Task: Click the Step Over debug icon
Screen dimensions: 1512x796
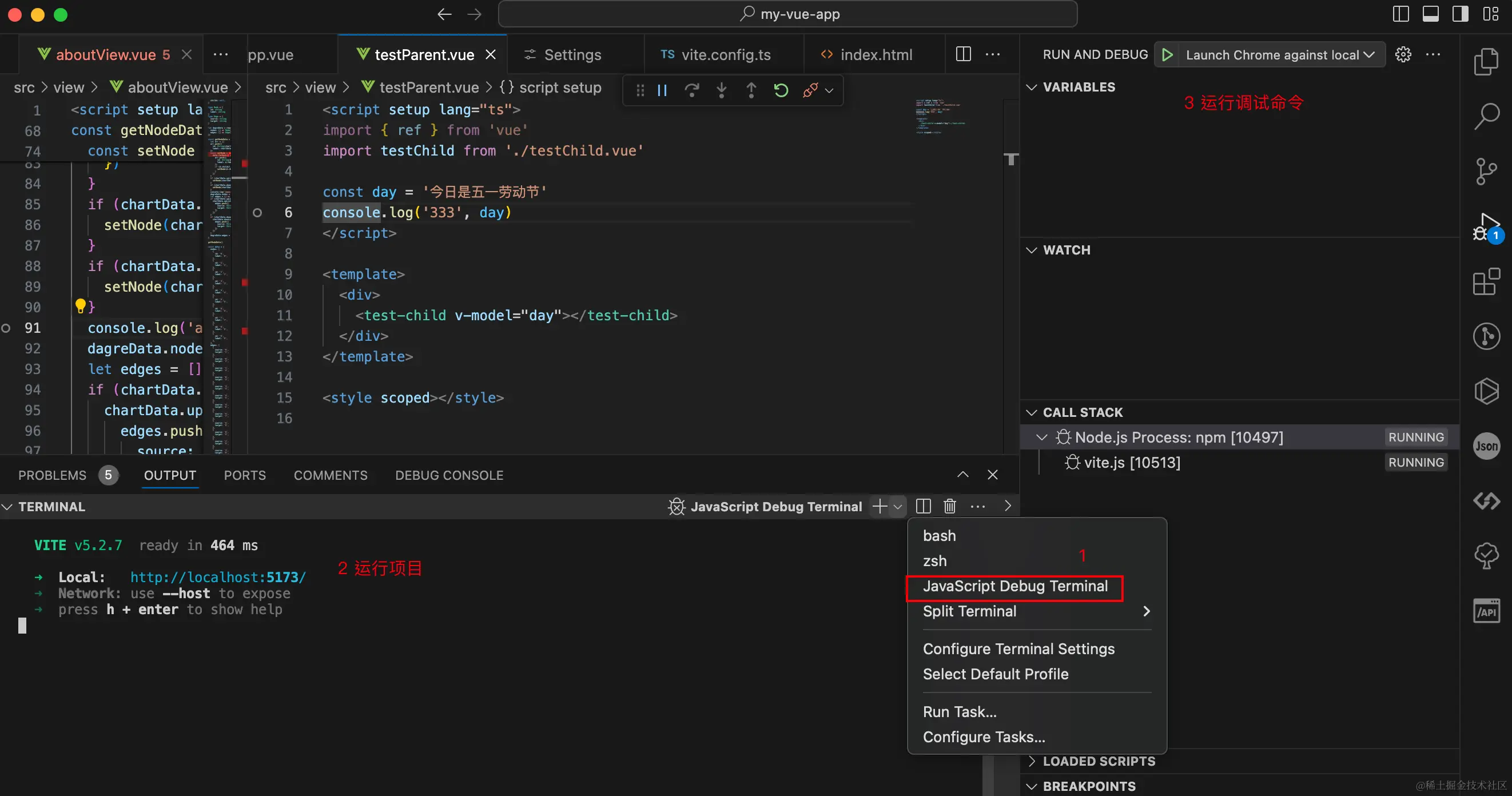Action: tap(692, 90)
